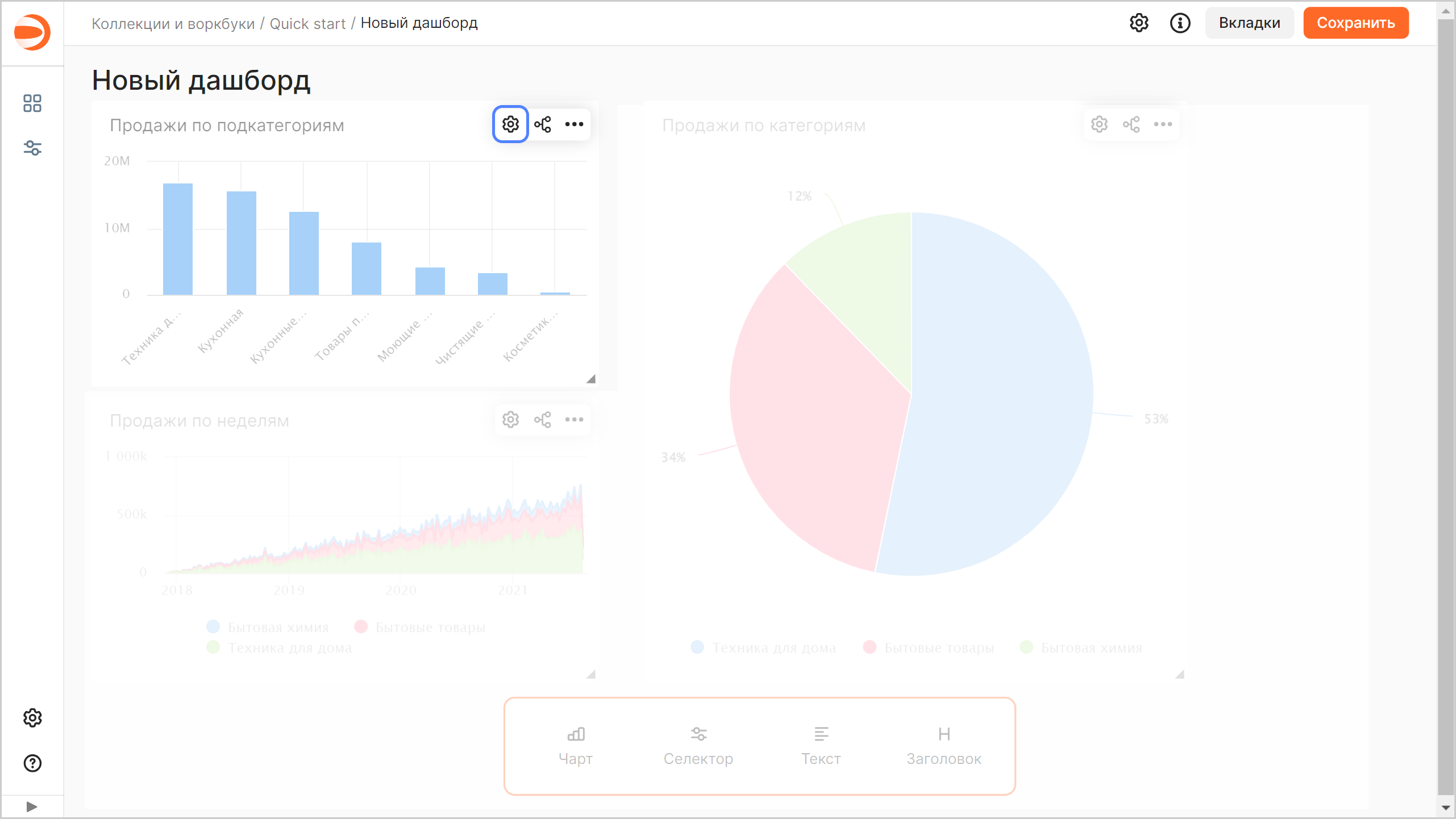This screenshot has width=1456, height=819.
Task: Expand the sidebar with the arrow
Action: [32, 807]
